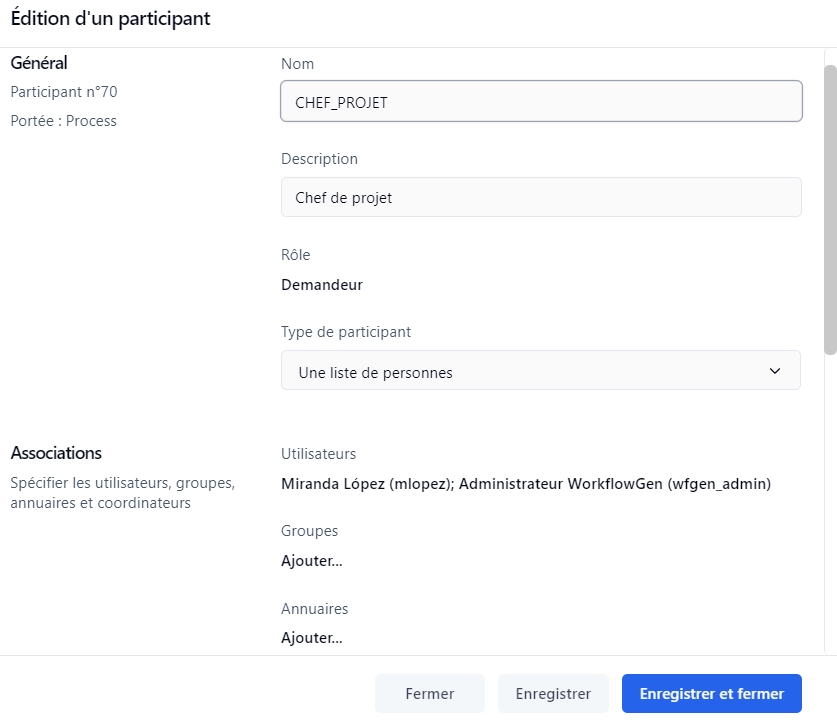Click the Portée : Process text
The image size is (837, 725).
tap(63, 121)
